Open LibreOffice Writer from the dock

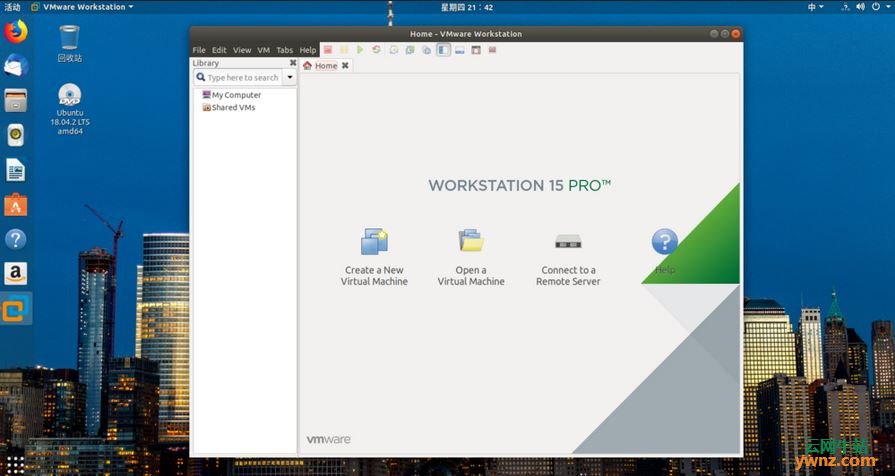click(16, 170)
